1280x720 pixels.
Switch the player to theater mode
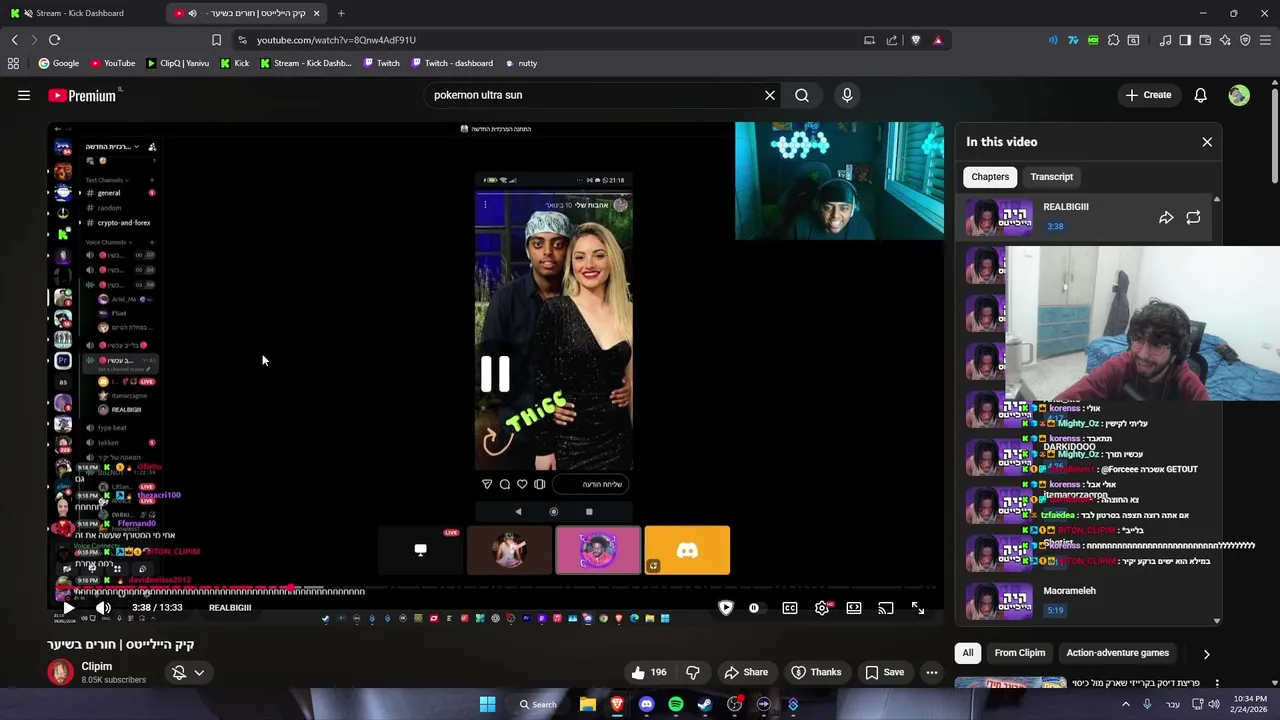click(x=854, y=607)
